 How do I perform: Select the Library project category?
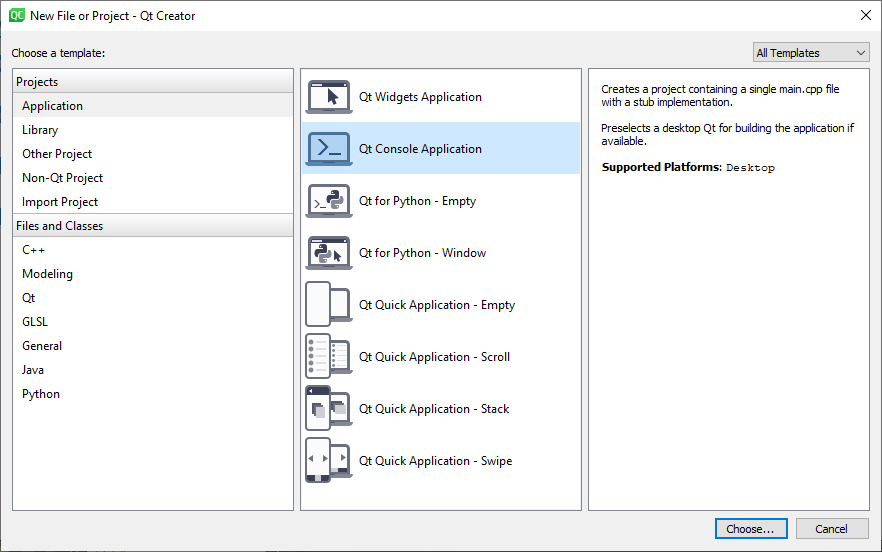40,130
